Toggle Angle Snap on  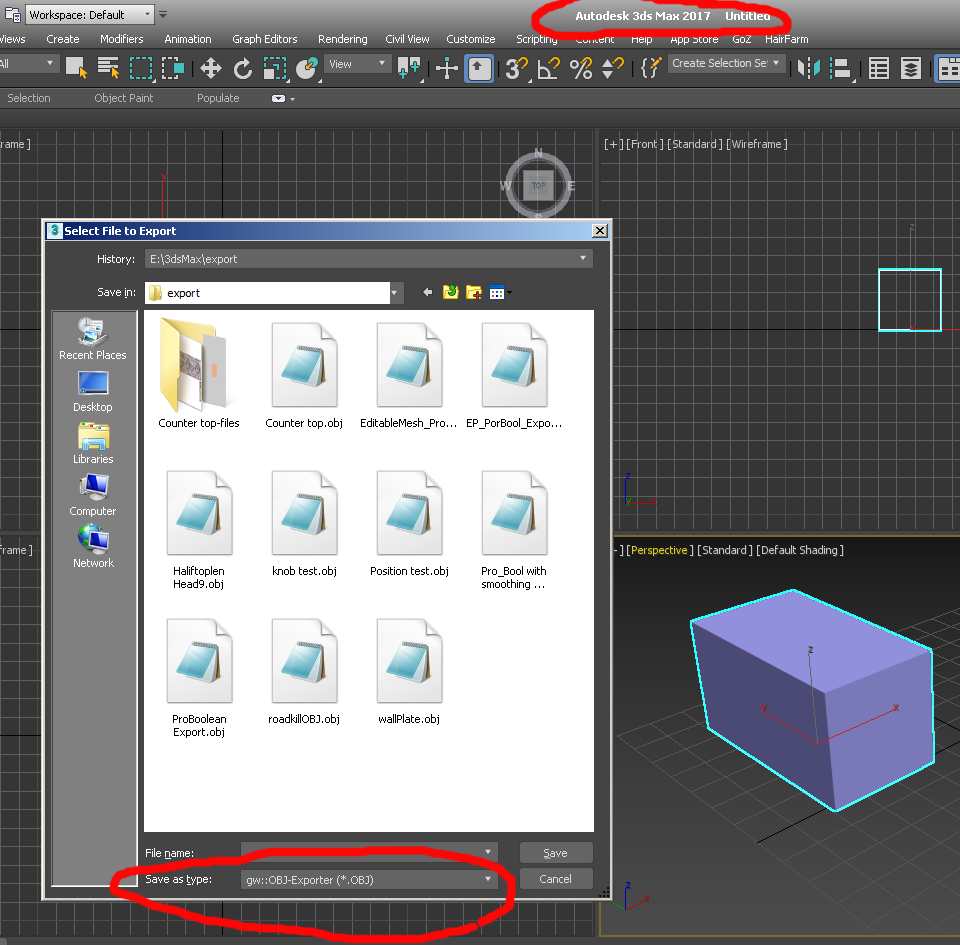coord(547,69)
